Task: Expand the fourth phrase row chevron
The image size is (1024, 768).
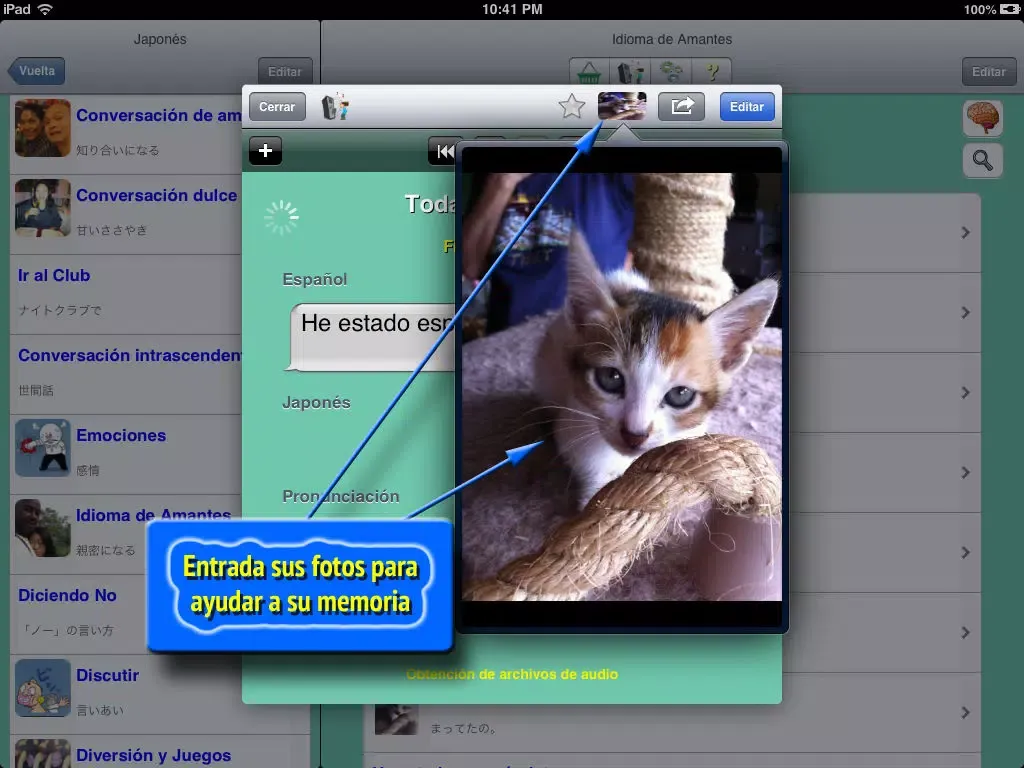Action: click(965, 473)
